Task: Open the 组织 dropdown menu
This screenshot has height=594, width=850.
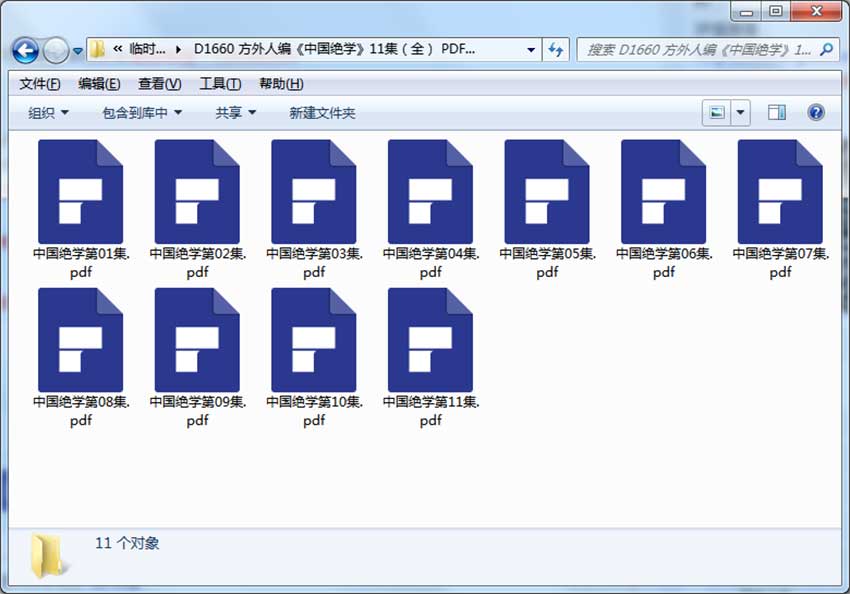Action: (x=48, y=113)
